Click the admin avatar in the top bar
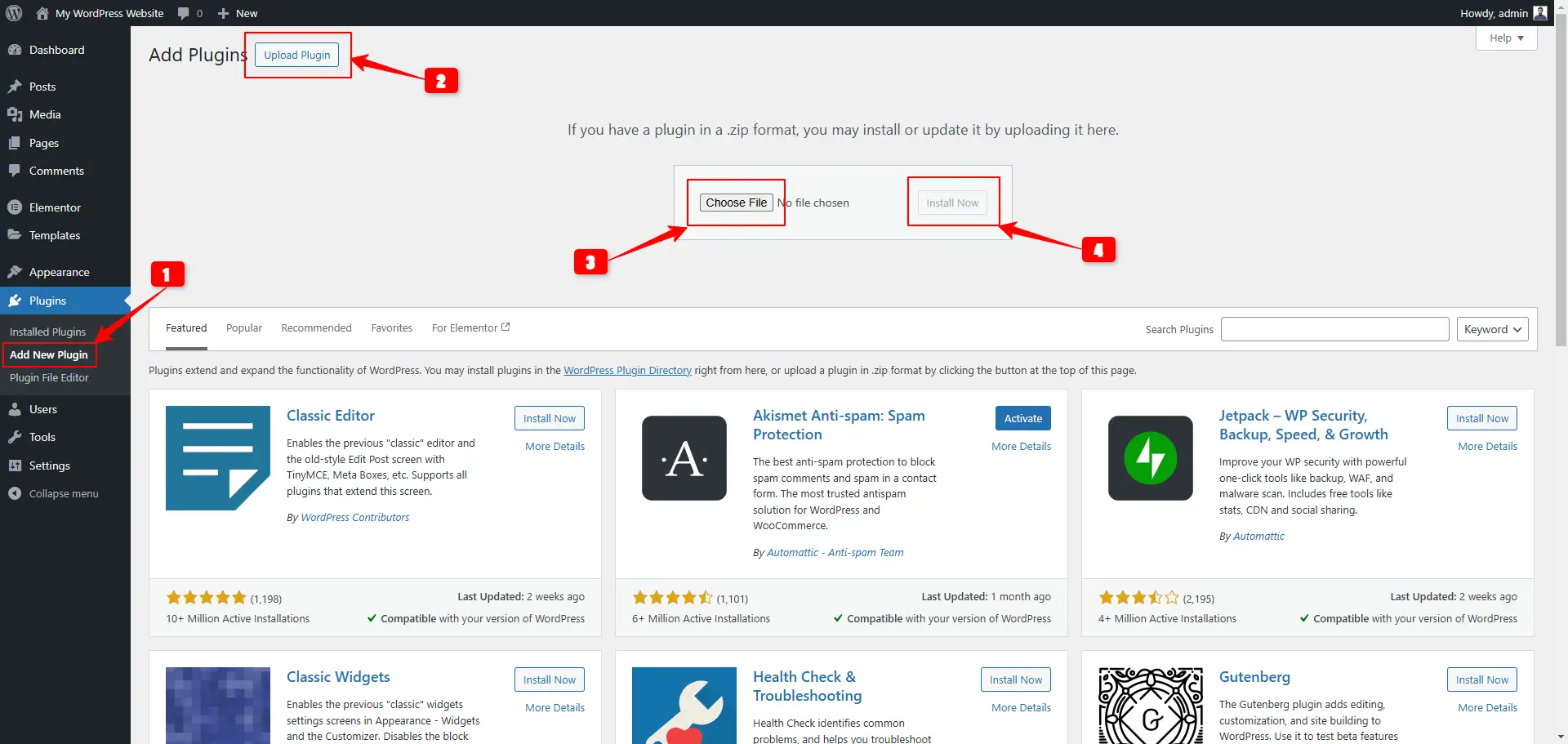This screenshot has height=744, width=1568. point(1540,13)
